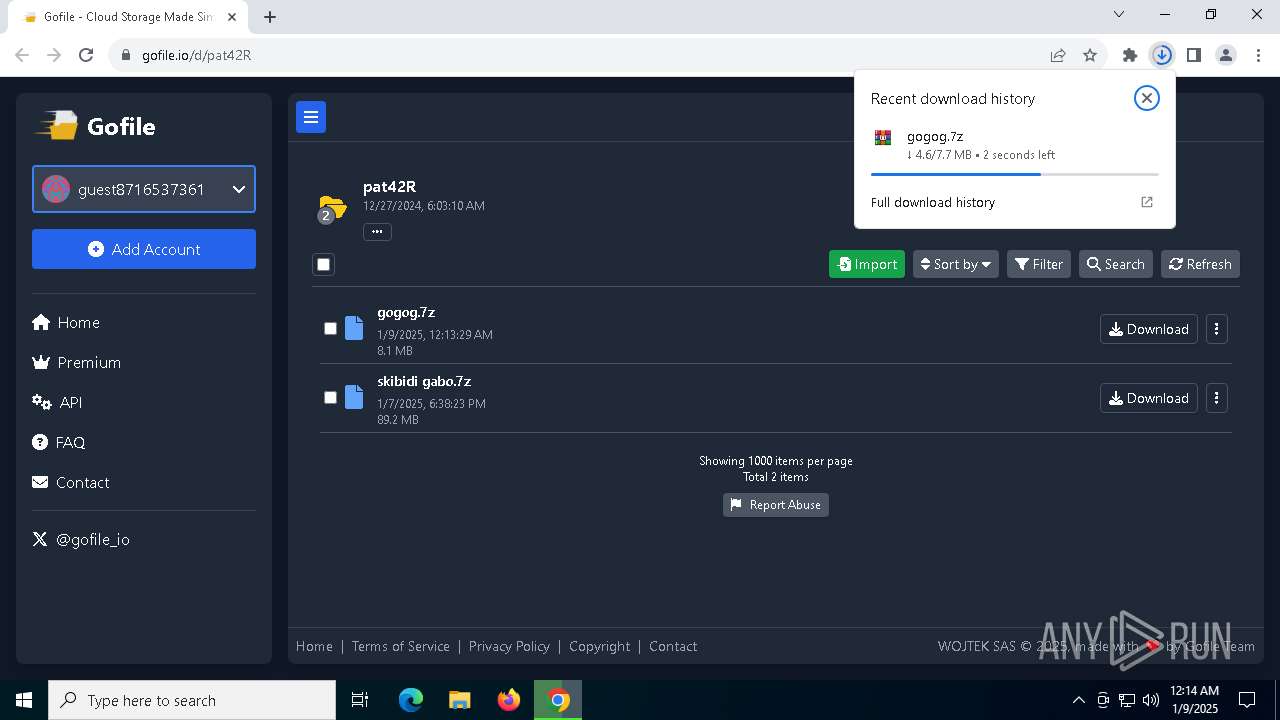This screenshot has height=720, width=1280.
Task: Refresh the file list
Action: 1200,264
